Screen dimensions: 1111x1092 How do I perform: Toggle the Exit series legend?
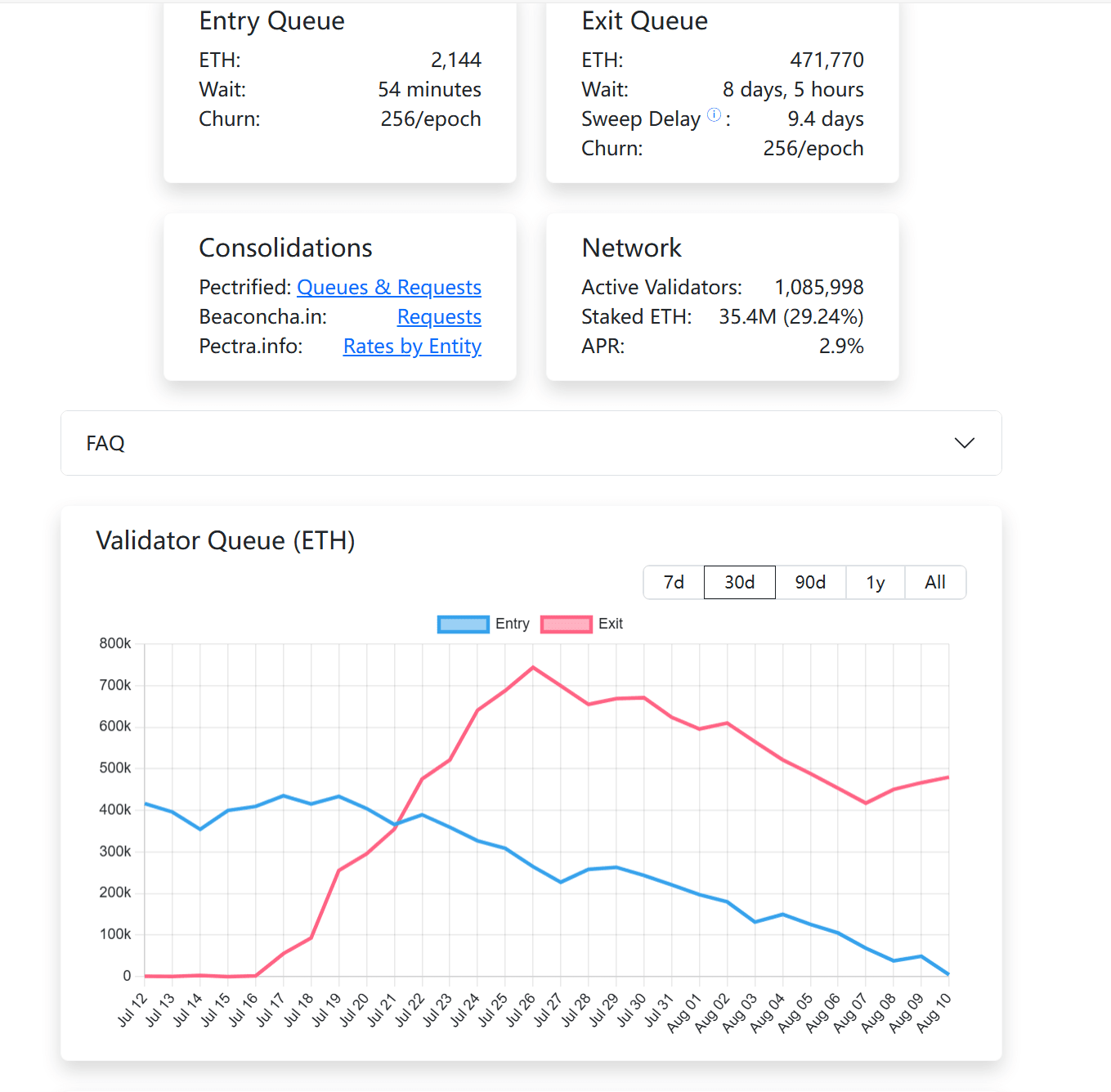610,624
